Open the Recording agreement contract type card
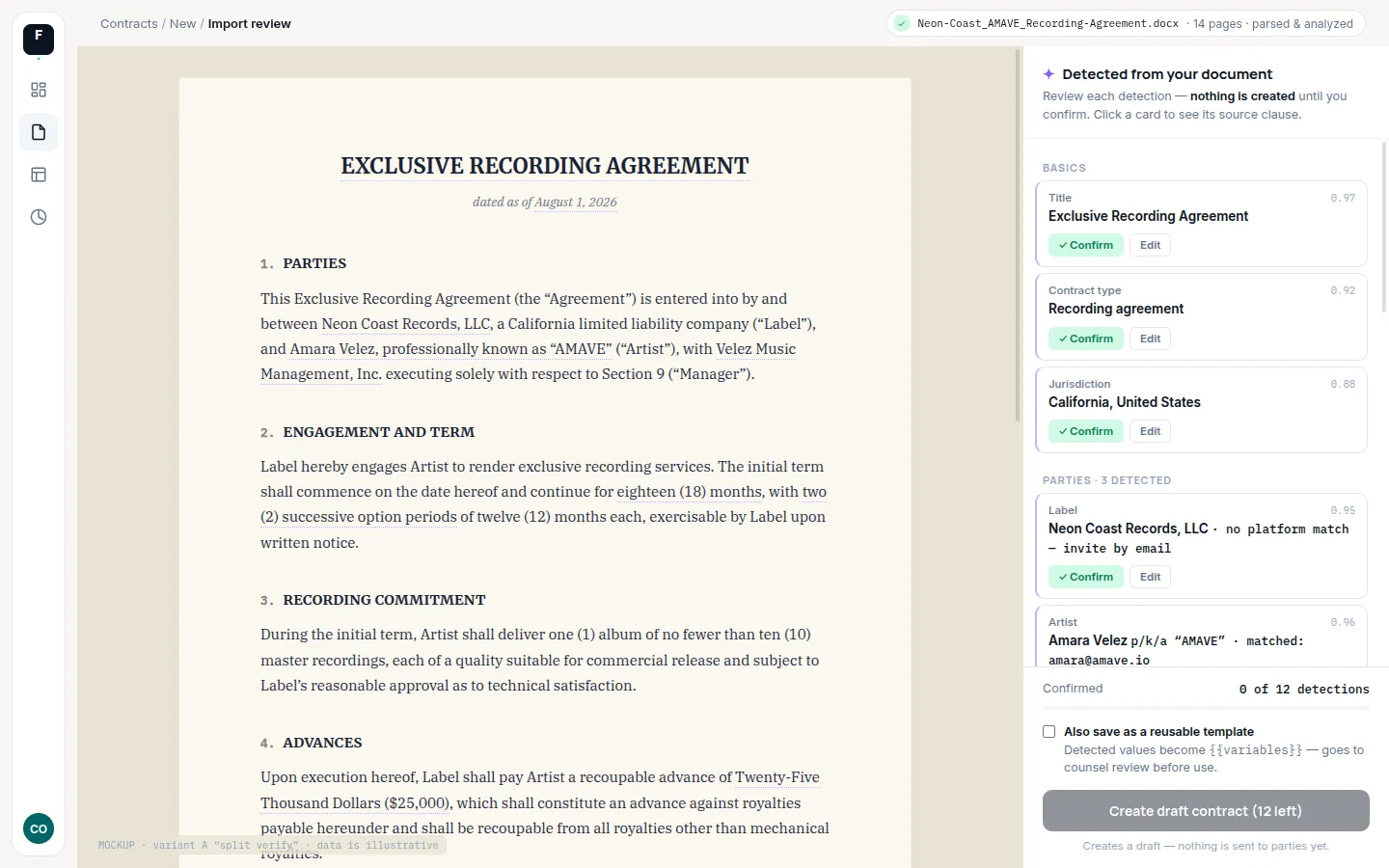 coord(1201,317)
